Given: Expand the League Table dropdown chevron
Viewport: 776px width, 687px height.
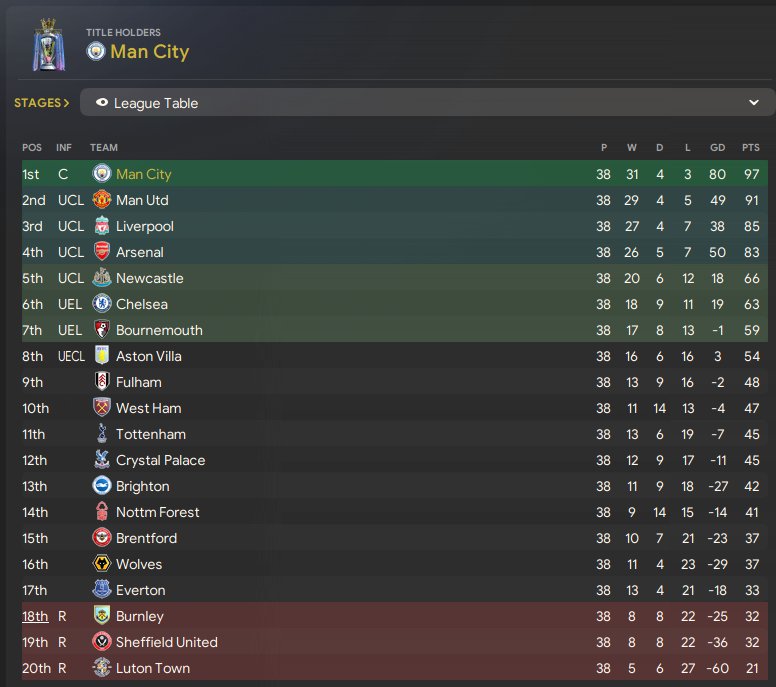Looking at the screenshot, I should pyautogui.click(x=754, y=102).
